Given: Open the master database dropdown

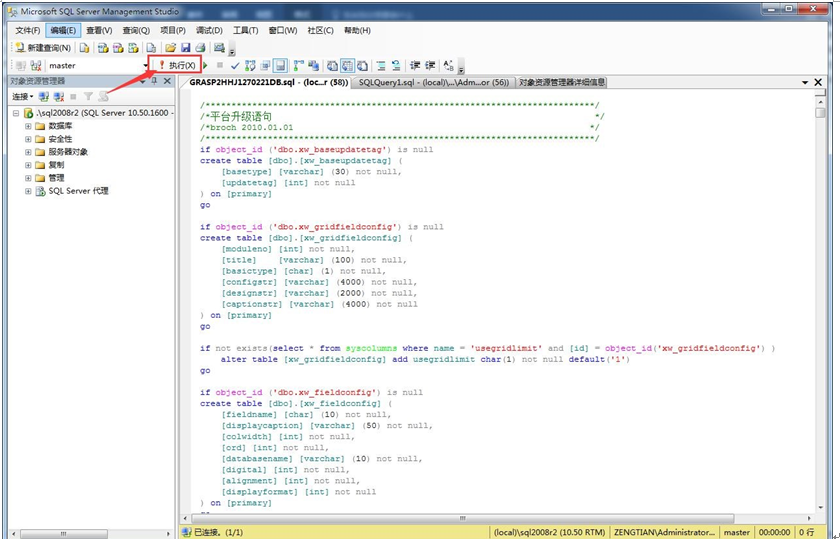Looking at the screenshot, I should (145, 65).
